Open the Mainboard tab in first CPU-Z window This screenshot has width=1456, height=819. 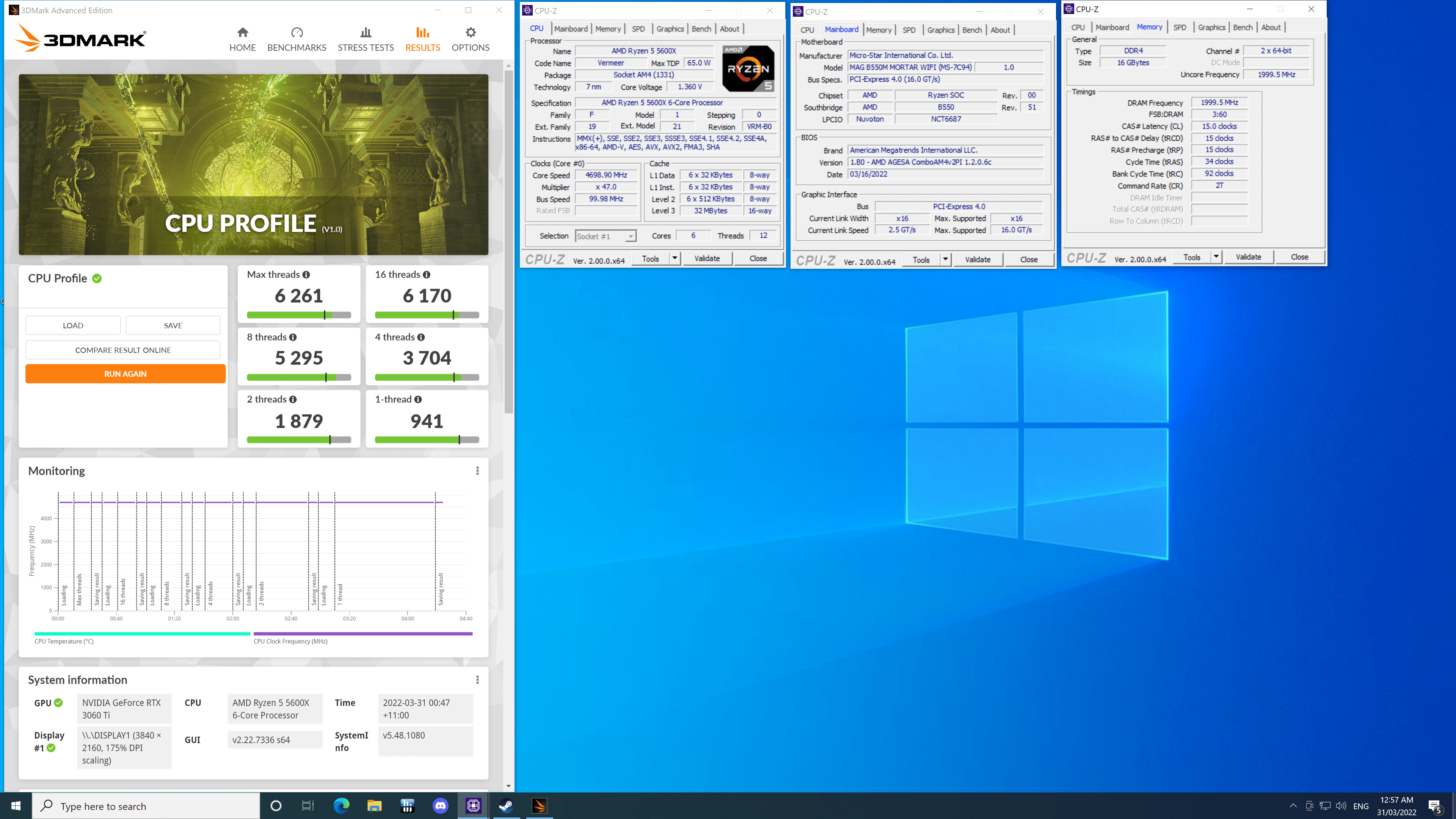(x=571, y=29)
